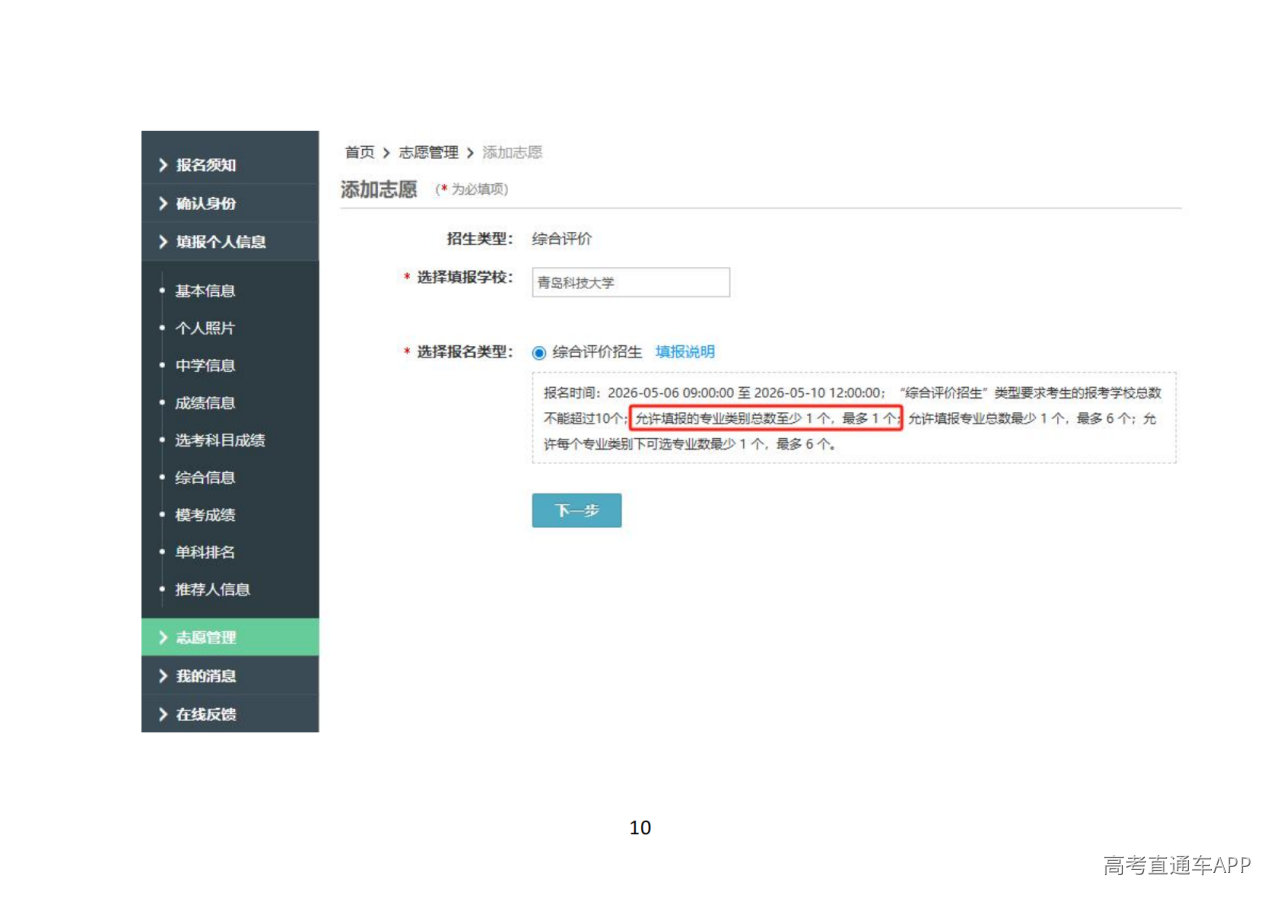
Task: Open 个人照片 in the sidebar
Action: coord(205,328)
